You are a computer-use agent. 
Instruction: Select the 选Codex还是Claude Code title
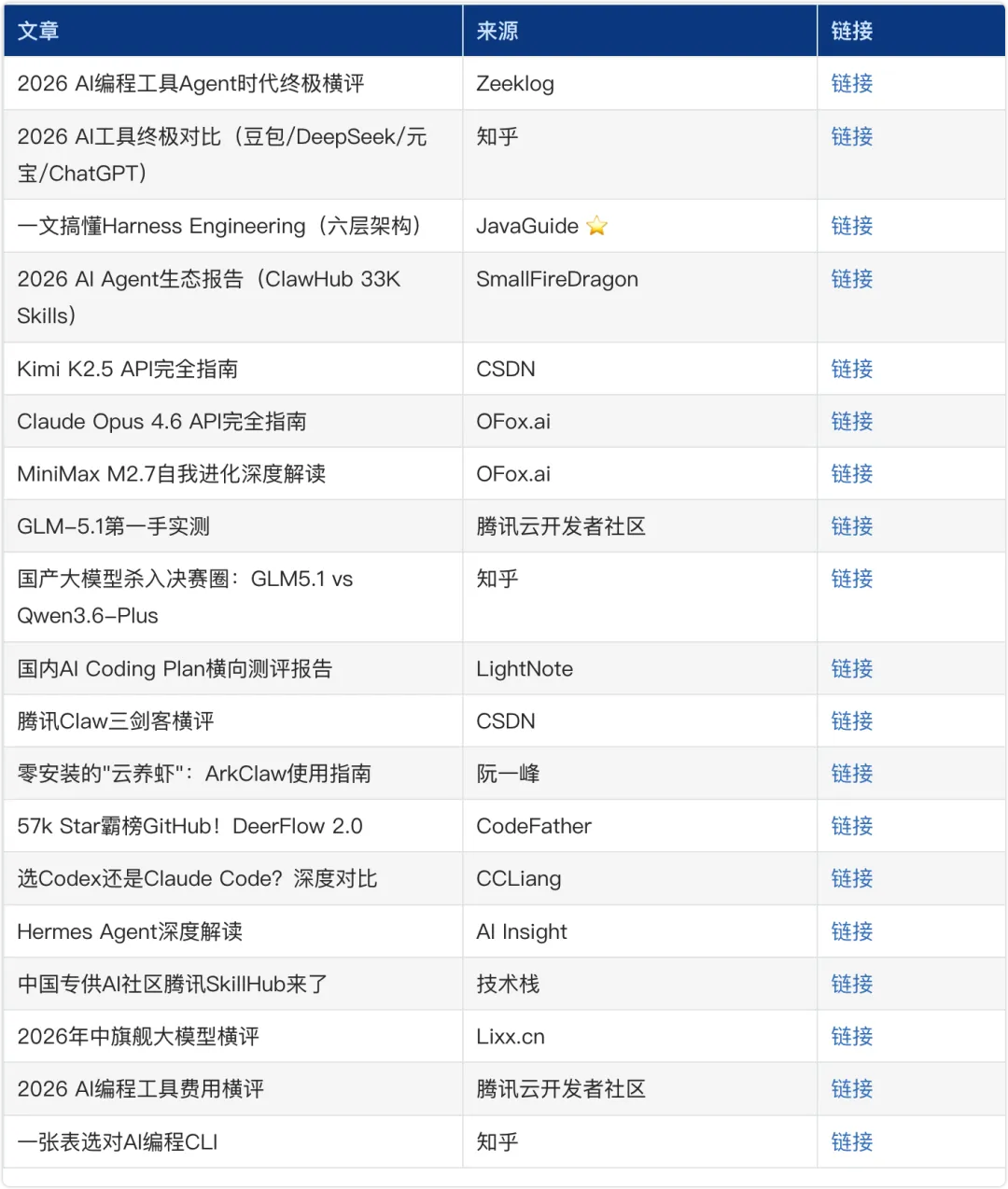tap(197, 879)
